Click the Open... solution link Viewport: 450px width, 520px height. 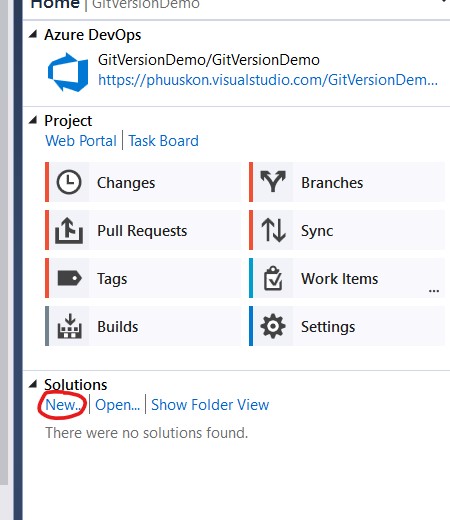coord(117,405)
